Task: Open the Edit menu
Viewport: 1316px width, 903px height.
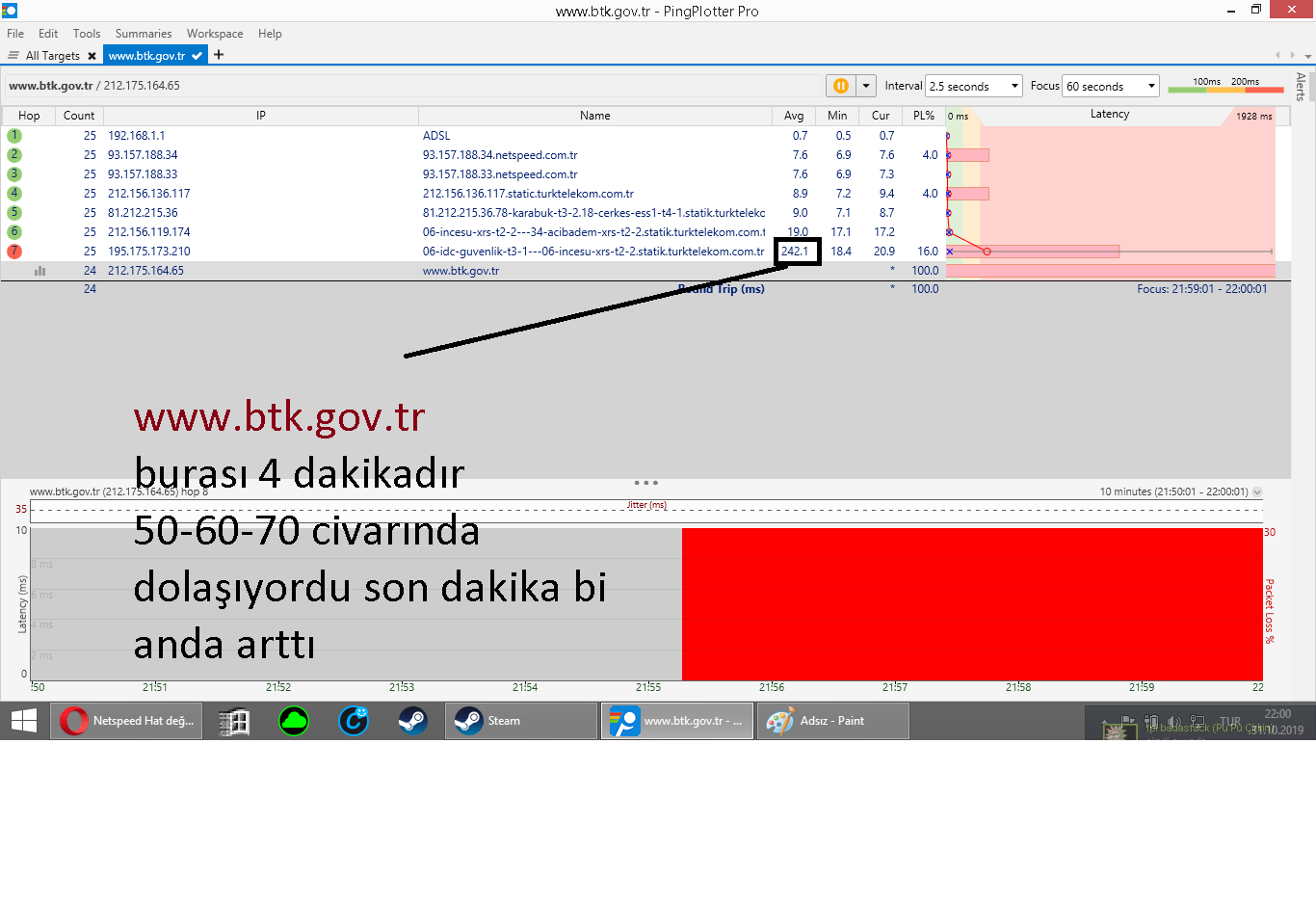Action: 48,34
